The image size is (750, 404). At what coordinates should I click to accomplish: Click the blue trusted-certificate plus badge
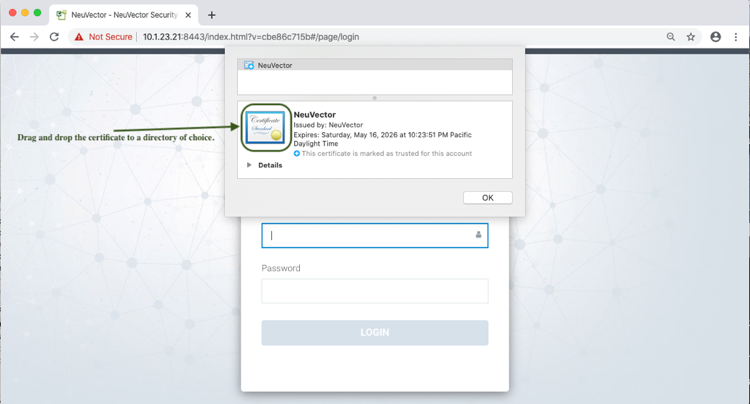(297, 154)
